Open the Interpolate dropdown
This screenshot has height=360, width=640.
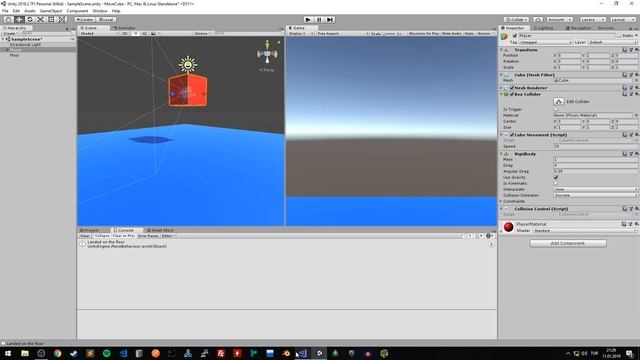click(596, 189)
